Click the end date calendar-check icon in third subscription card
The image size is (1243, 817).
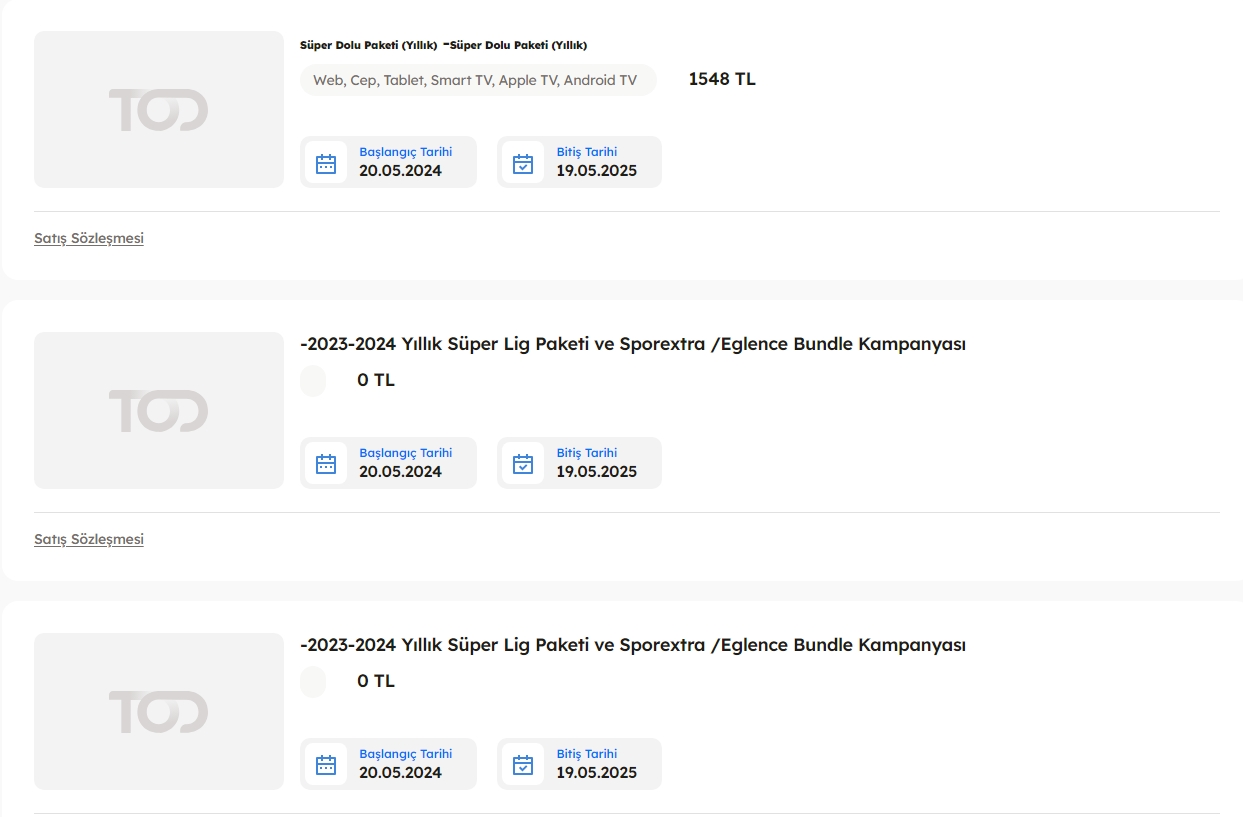523,765
